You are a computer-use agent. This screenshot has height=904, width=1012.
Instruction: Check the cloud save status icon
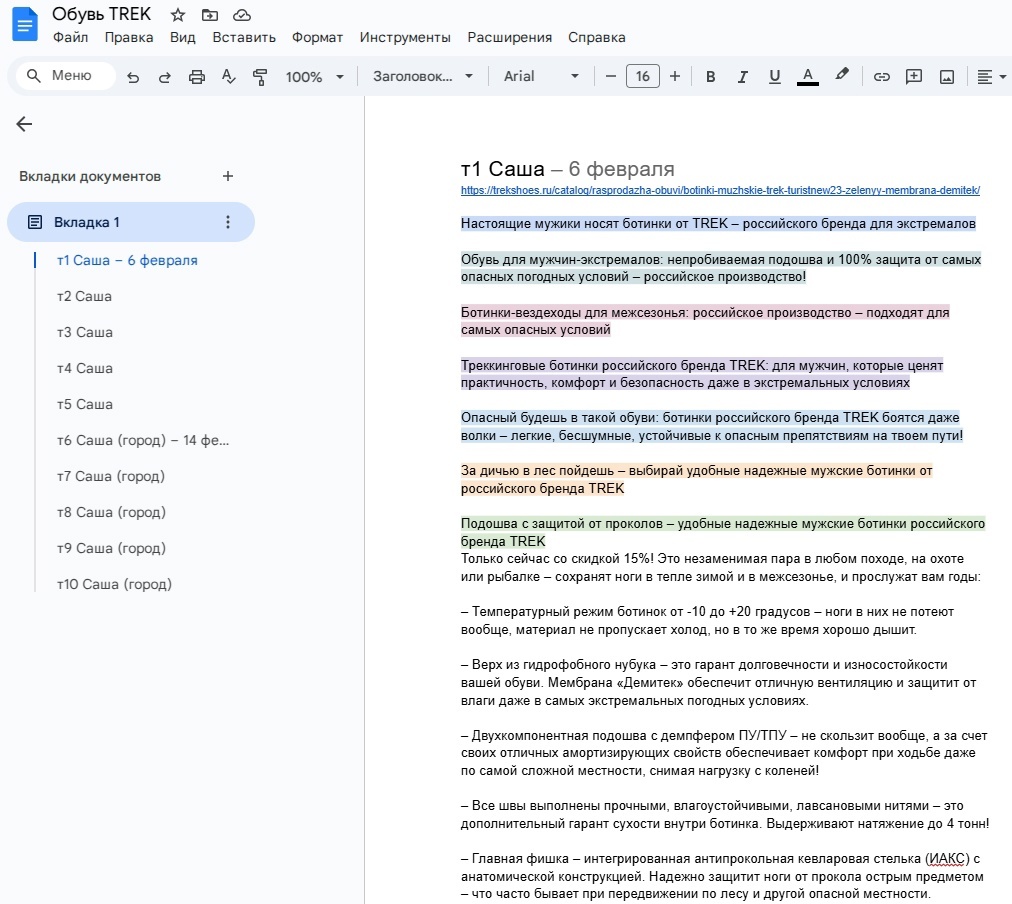coord(242,15)
